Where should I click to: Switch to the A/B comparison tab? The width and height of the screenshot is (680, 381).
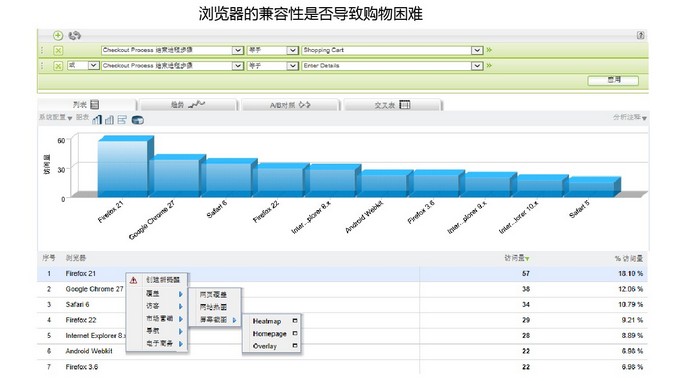(x=290, y=105)
